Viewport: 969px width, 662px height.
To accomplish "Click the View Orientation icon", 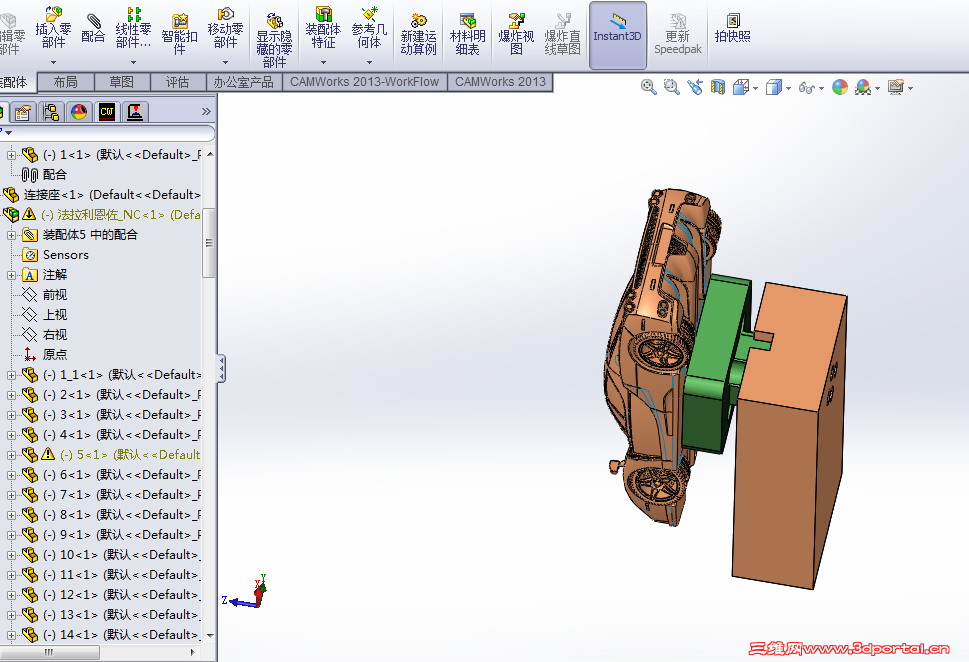I will click(740, 87).
